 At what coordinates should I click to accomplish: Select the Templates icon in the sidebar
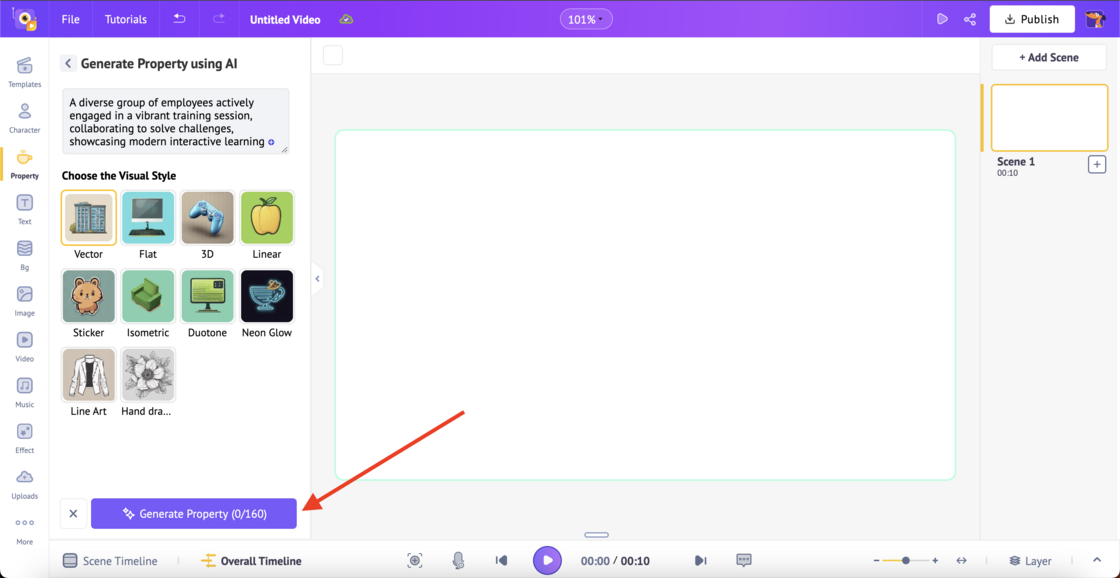pyautogui.click(x=24, y=70)
